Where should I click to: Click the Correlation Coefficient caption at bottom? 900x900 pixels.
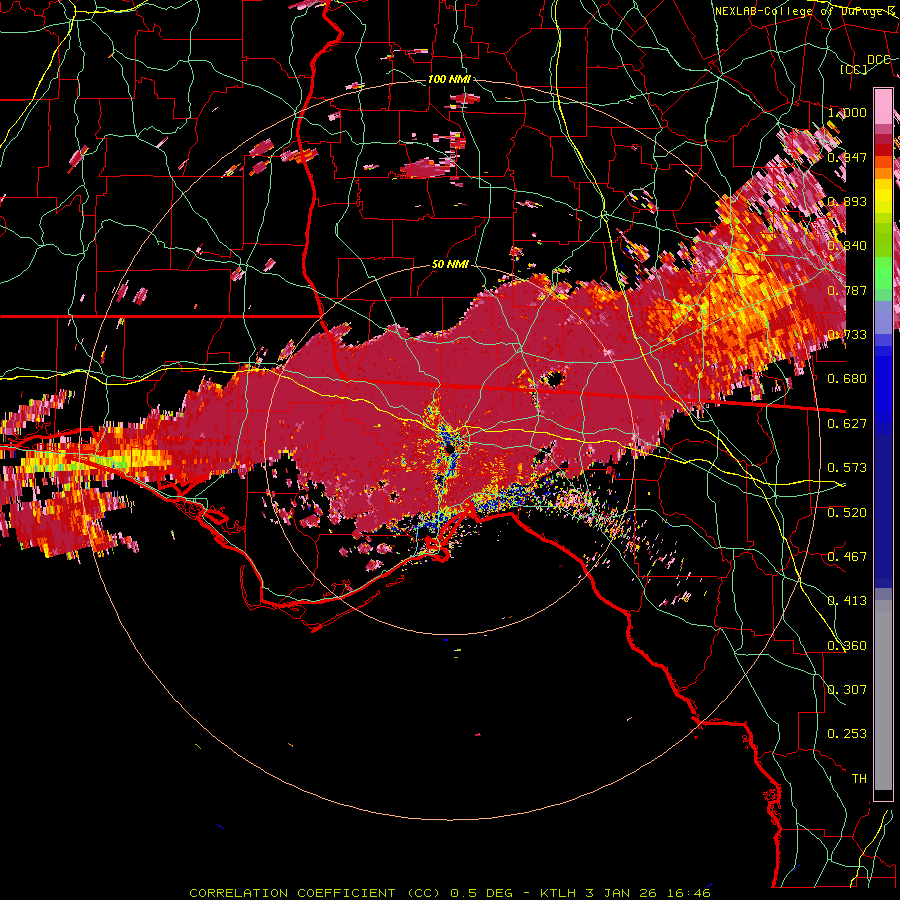click(x=450, y=893)
